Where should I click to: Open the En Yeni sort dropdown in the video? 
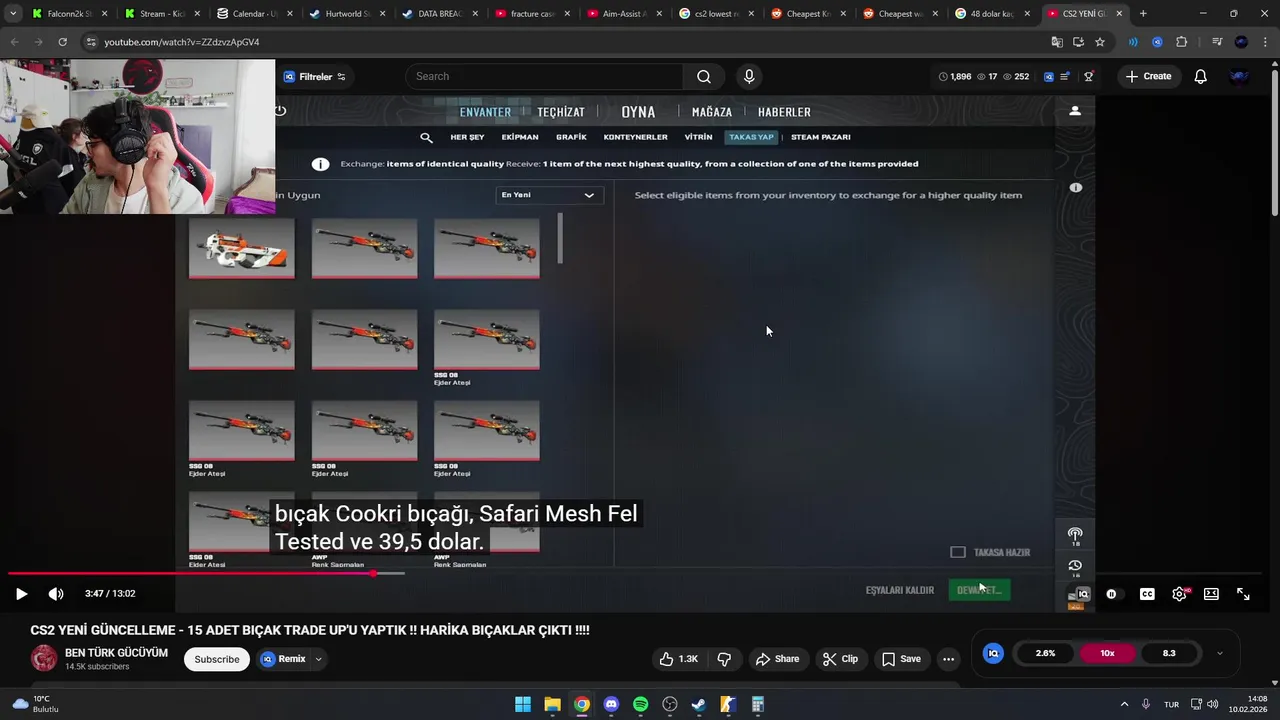[548, 195]
